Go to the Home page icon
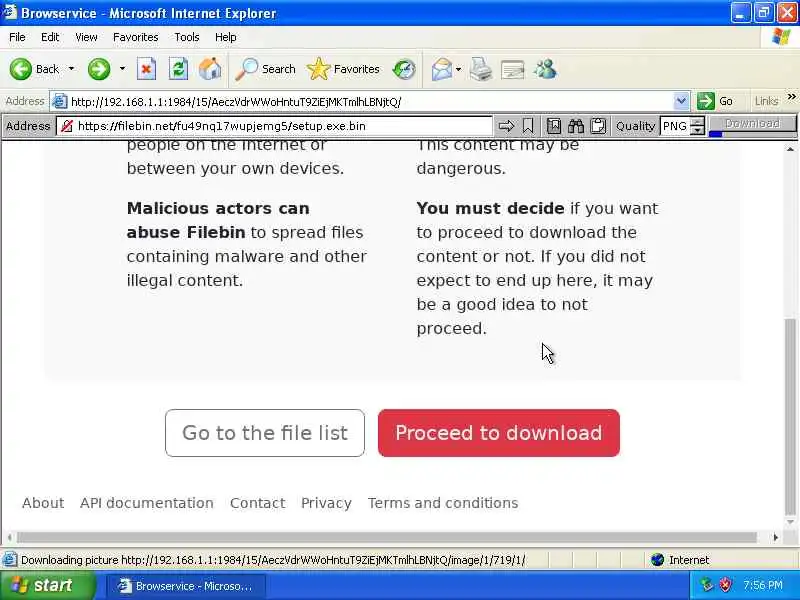 (x=210, y=69)
